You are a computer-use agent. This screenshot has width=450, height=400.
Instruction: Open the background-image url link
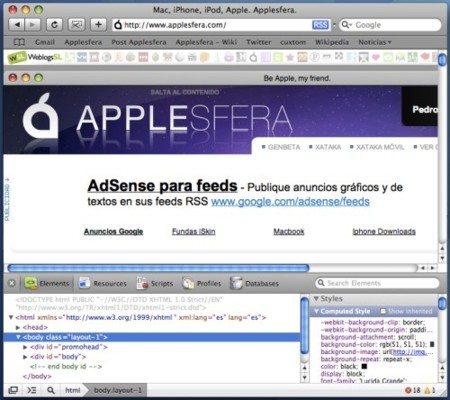click(x=410, y=352)
